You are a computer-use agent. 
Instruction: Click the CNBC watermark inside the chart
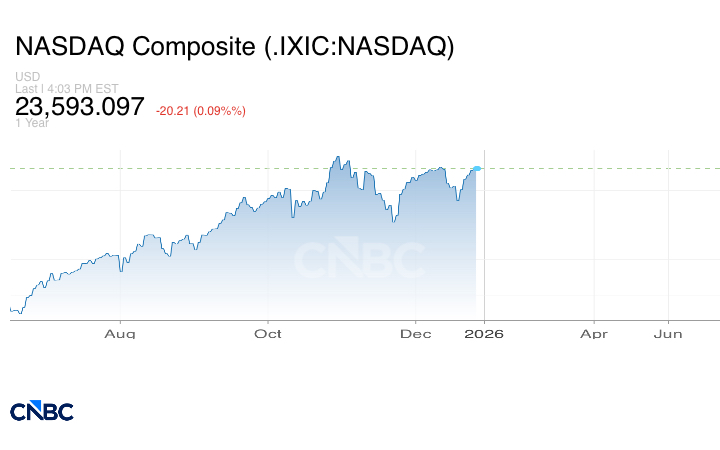(358, 260)
